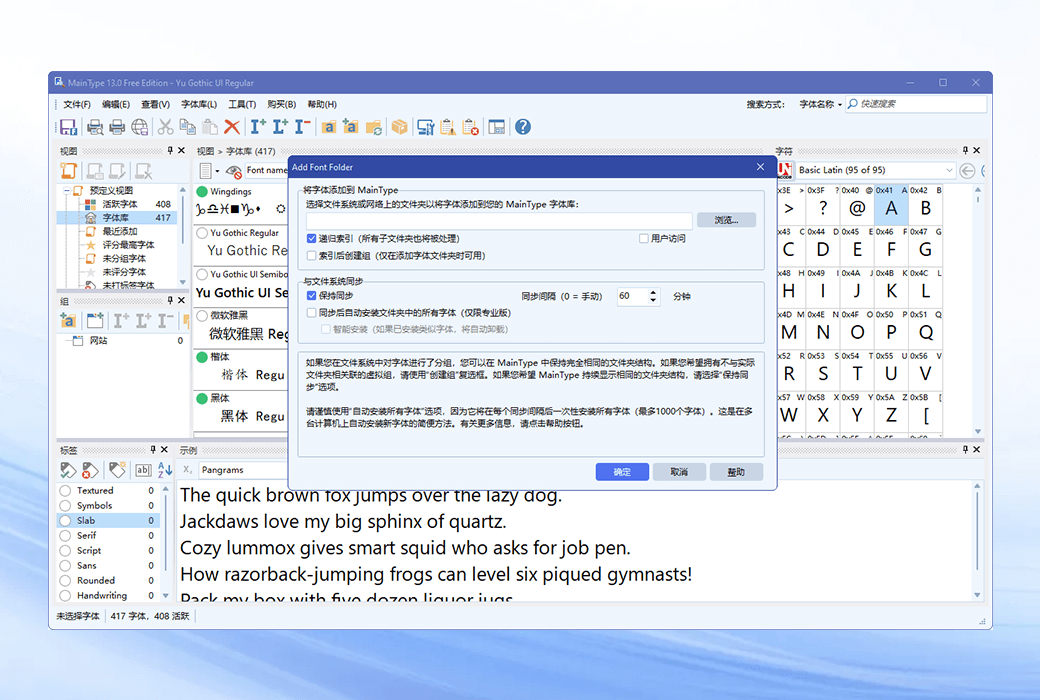Click the rename tag 'ab|' icon

143,470
